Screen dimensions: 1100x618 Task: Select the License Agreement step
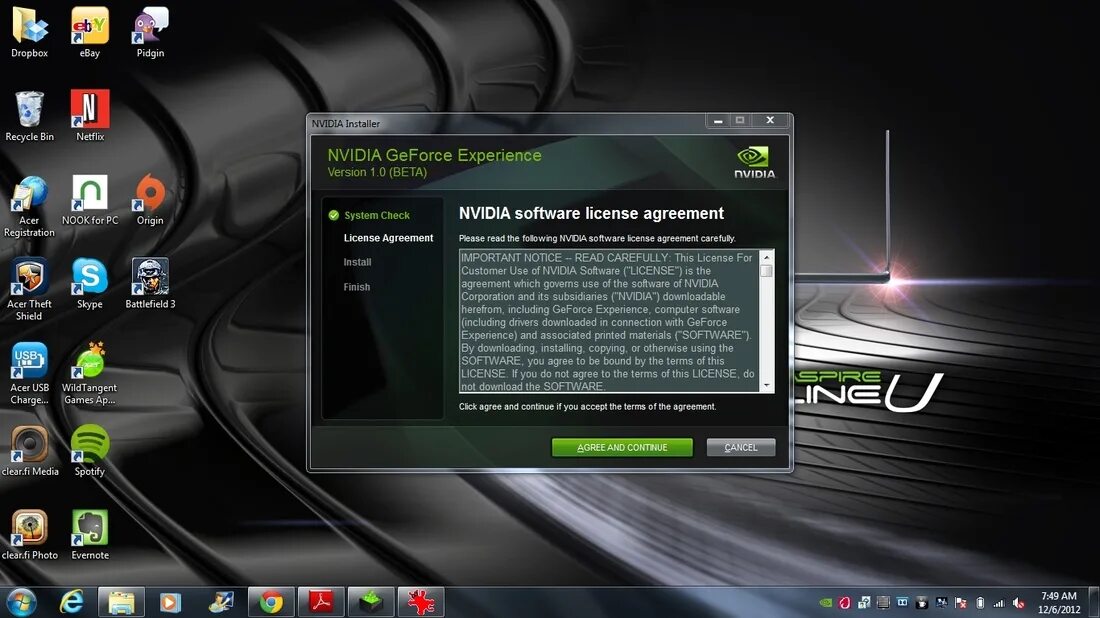click(x=388, y=238)
